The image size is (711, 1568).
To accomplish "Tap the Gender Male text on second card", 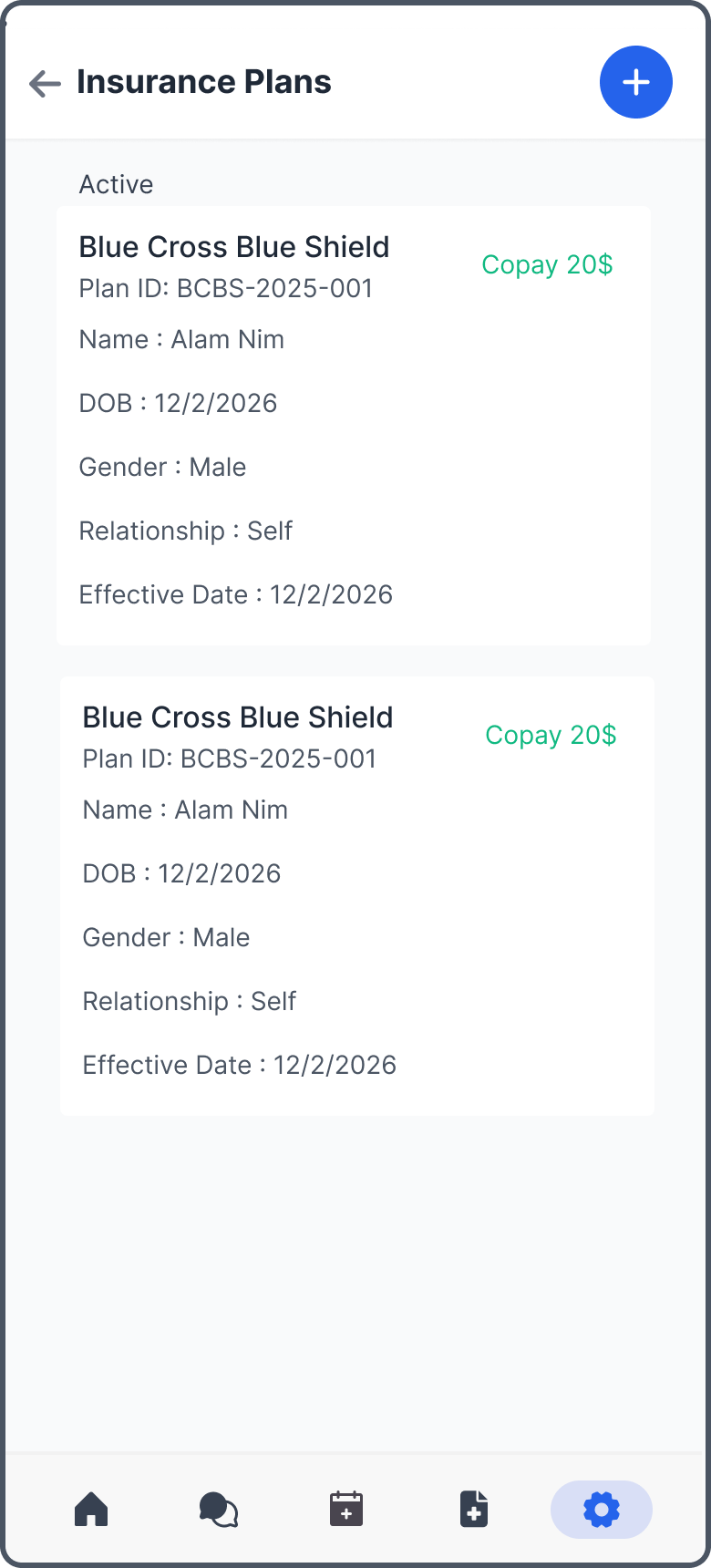I will point(166,936).
